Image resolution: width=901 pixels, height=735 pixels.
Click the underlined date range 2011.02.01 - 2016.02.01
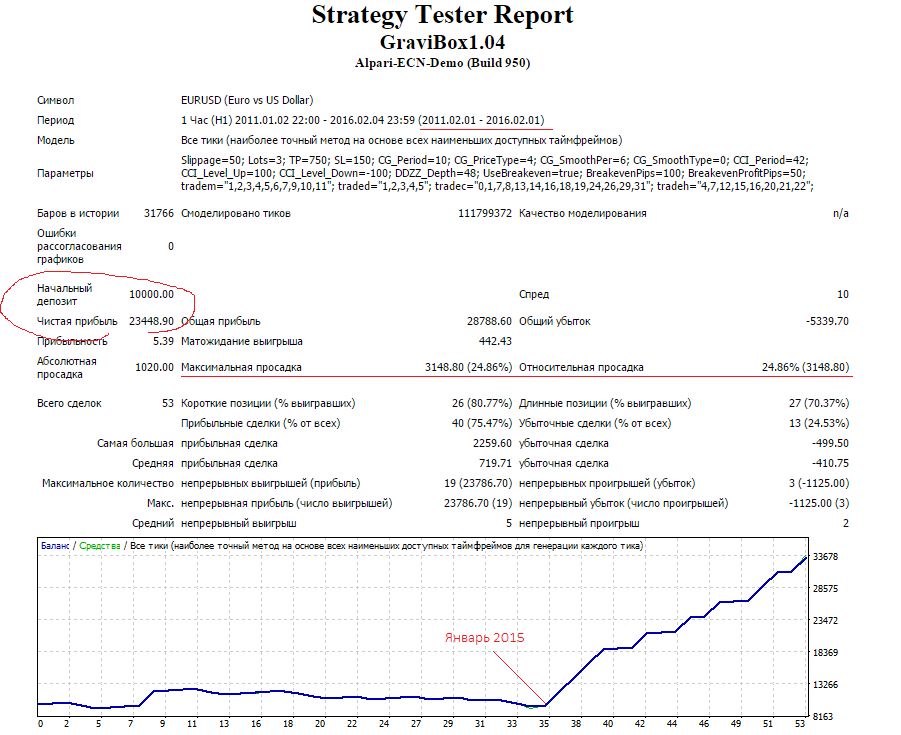[x=482, y=120]
